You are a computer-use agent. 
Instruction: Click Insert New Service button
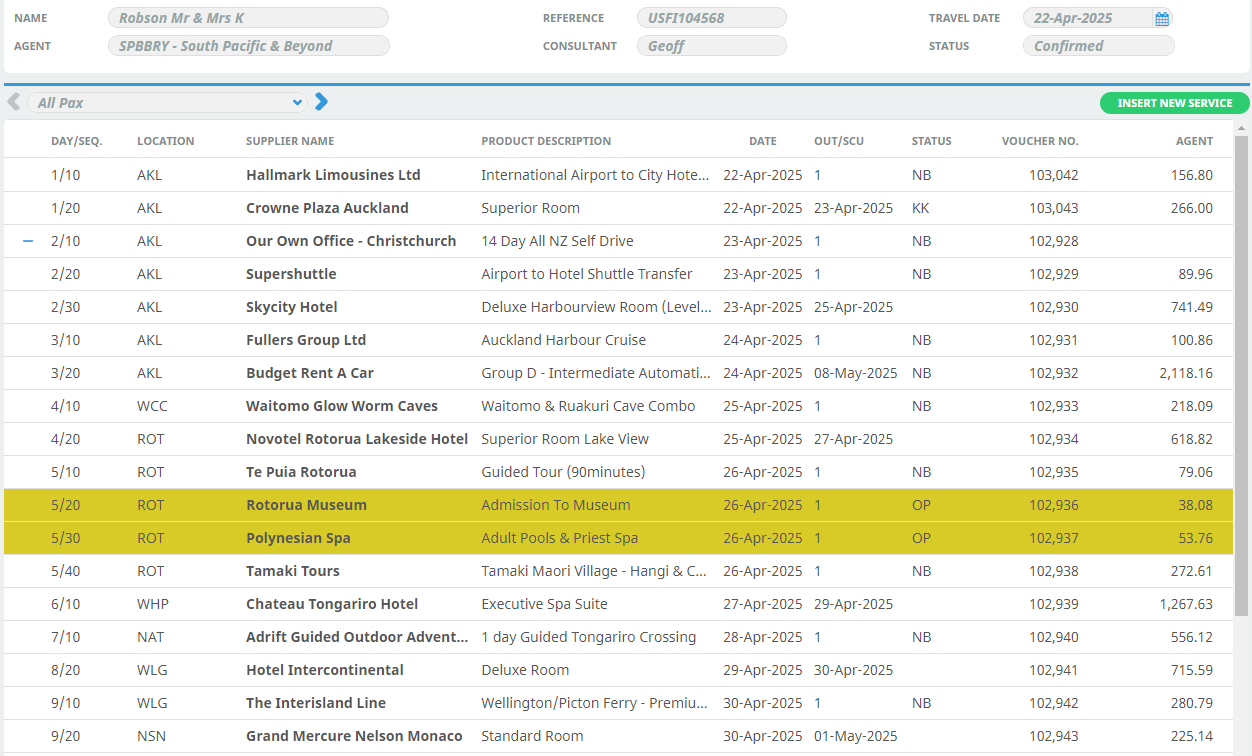[x=1174, y=103]
